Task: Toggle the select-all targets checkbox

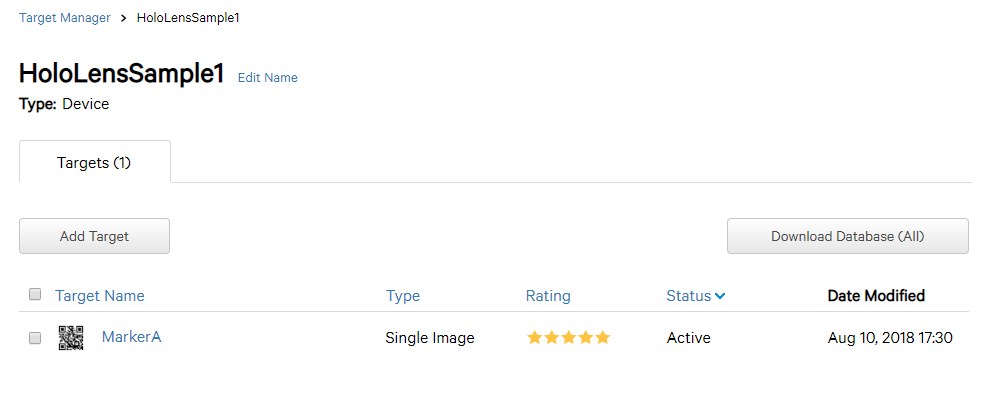Action: (x=35, y=295)
